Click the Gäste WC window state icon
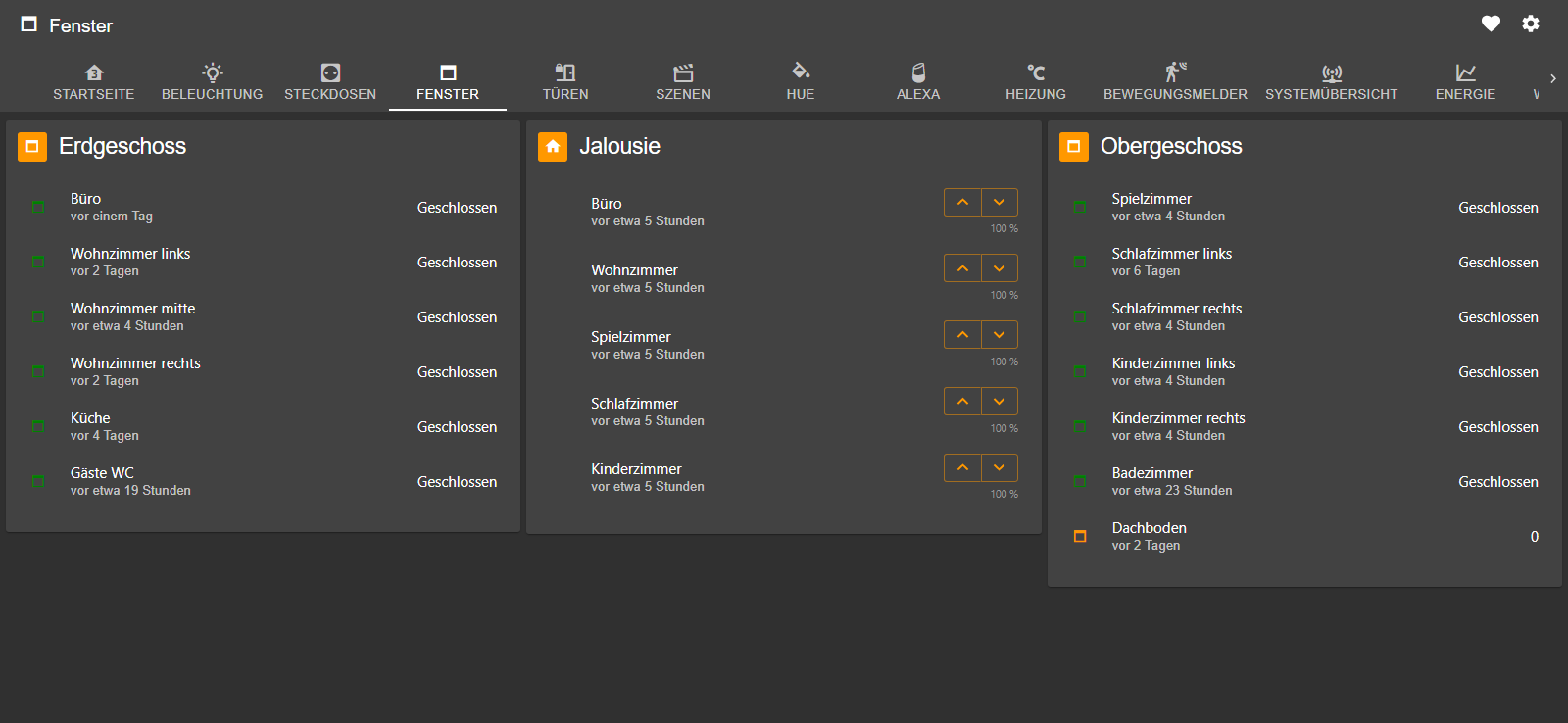The height and width of the screenshot is (723, 1568). click(38, 482)
